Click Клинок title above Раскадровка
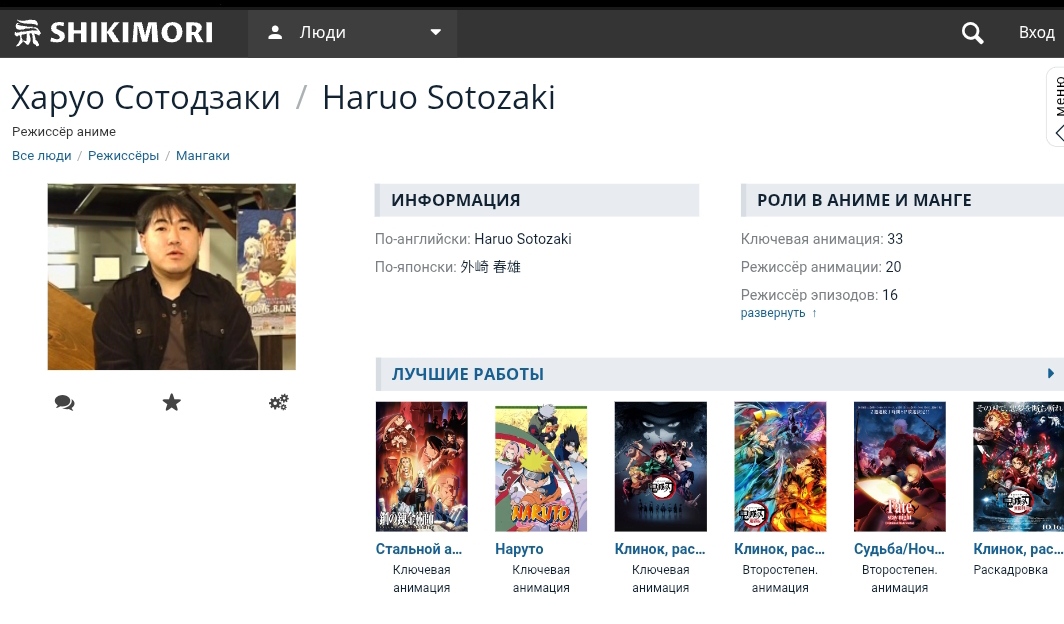Viewport: 1064px width, 624px height. pos(1018,549)
